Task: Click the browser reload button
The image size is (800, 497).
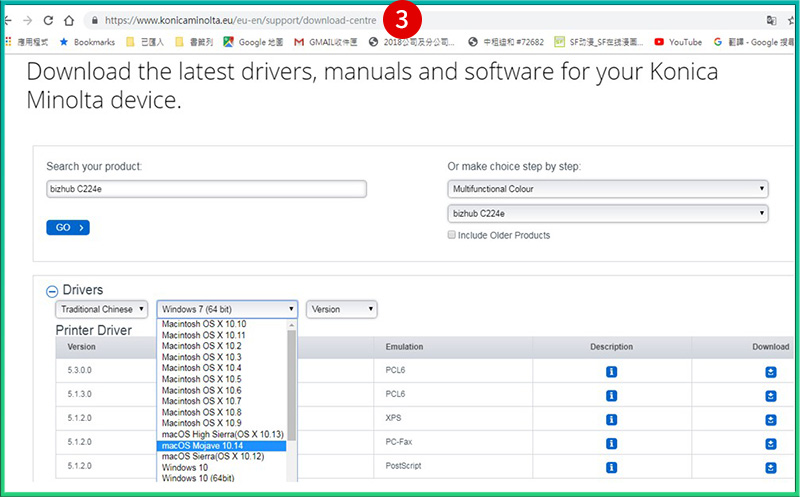Action: pyautogui.click(x=48, y=20)
